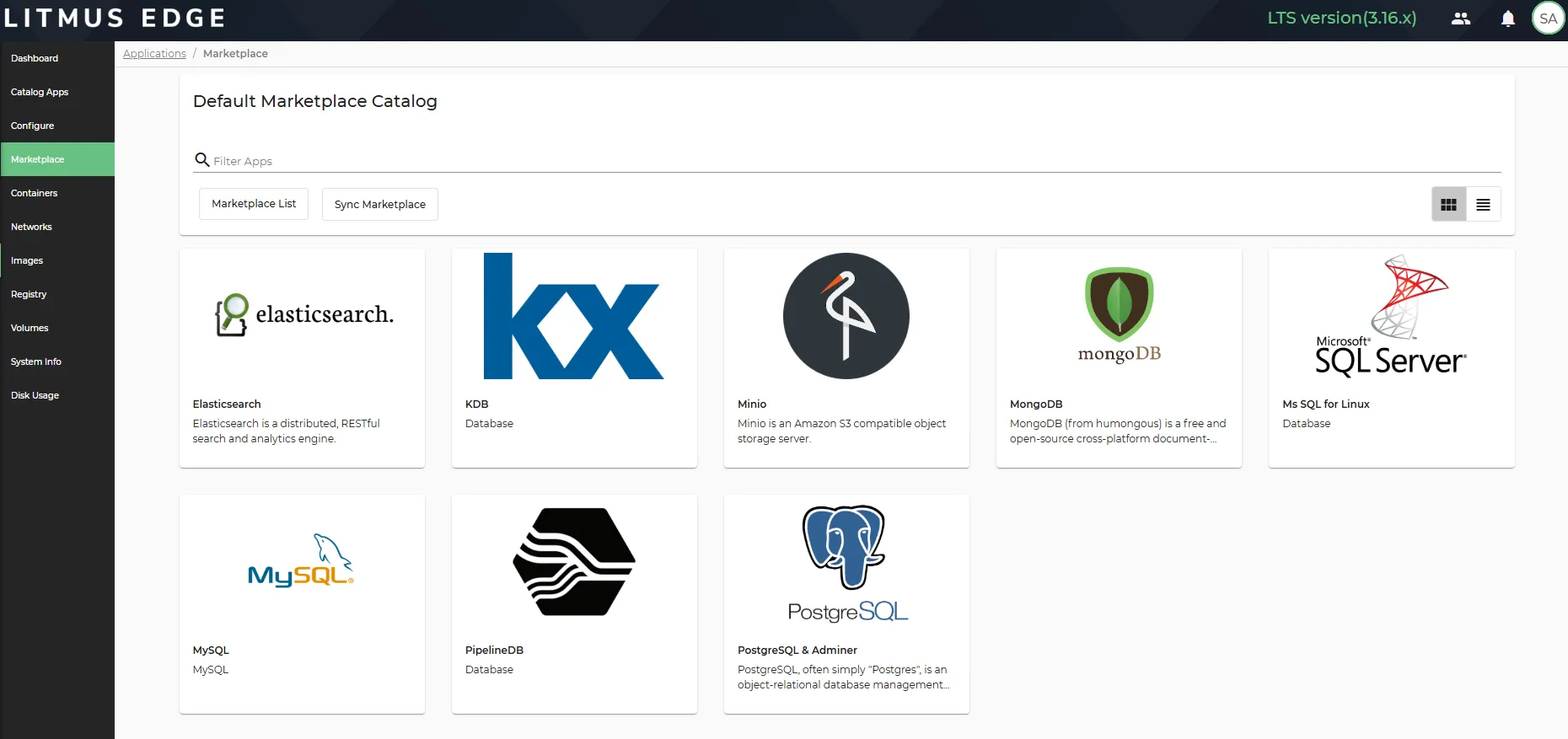Viewport: 1568px width, 739px height.
Task: Focus the Filter Apps search field
Action: click(846, 160)
